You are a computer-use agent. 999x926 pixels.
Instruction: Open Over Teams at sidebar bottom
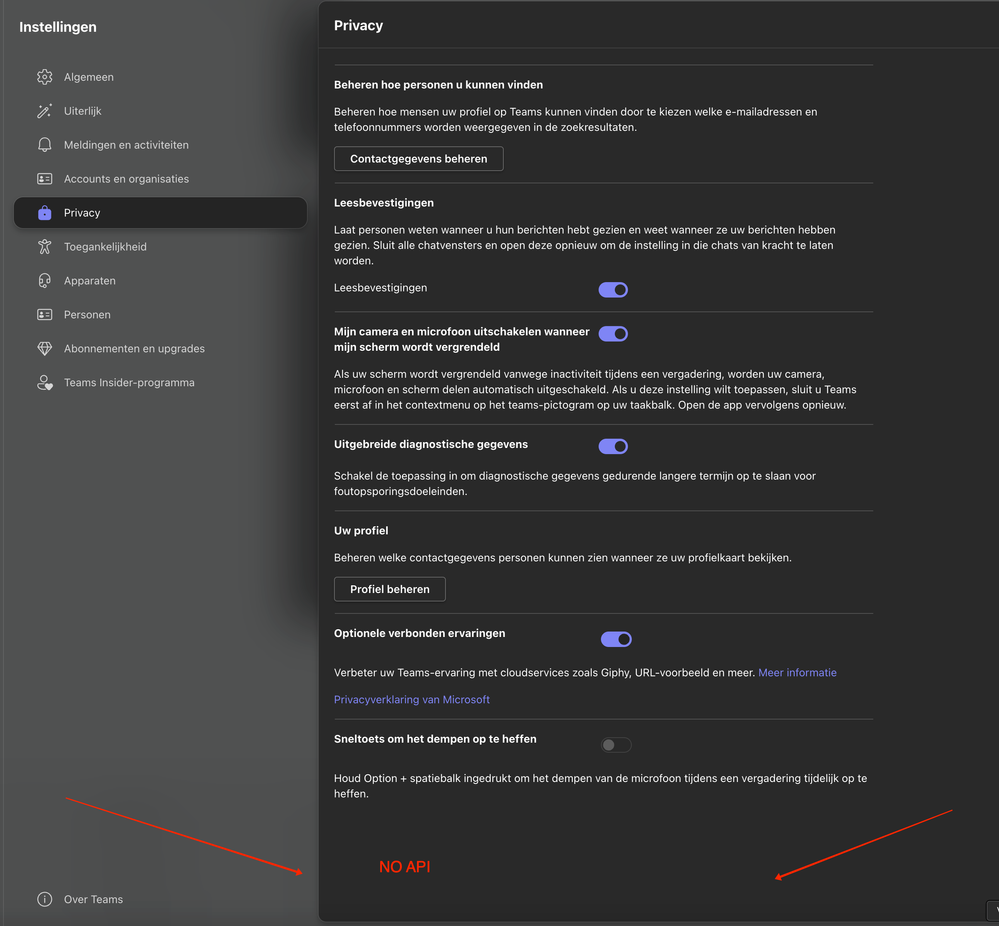[160, 899]
